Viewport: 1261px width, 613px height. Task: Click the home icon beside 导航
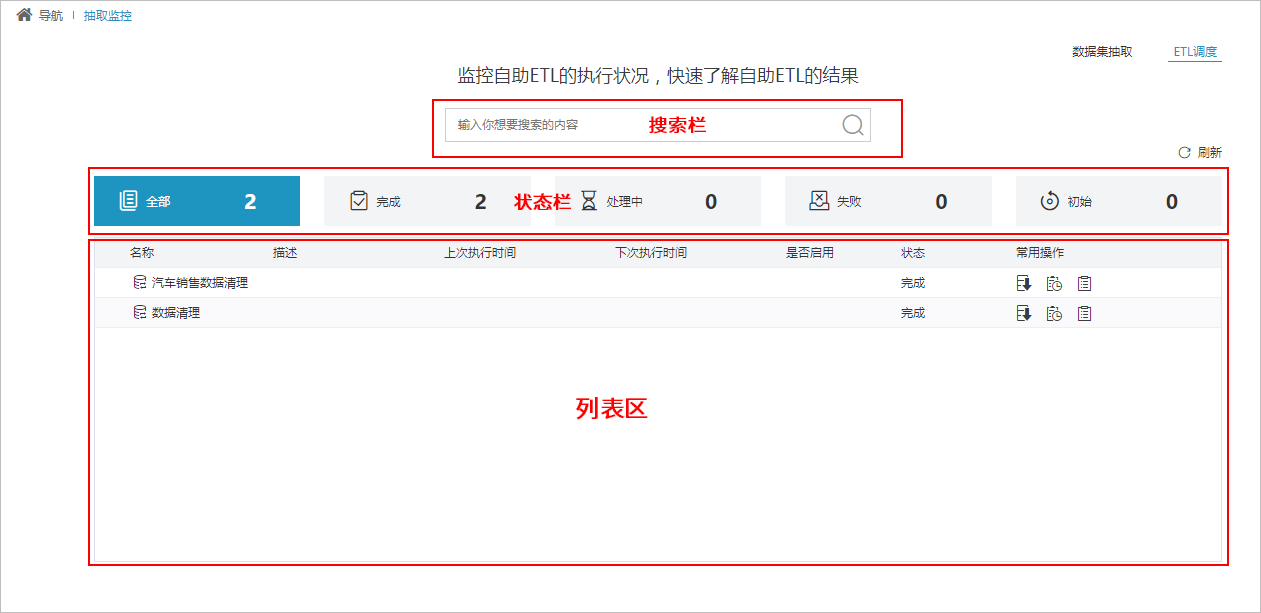[24, 15]
